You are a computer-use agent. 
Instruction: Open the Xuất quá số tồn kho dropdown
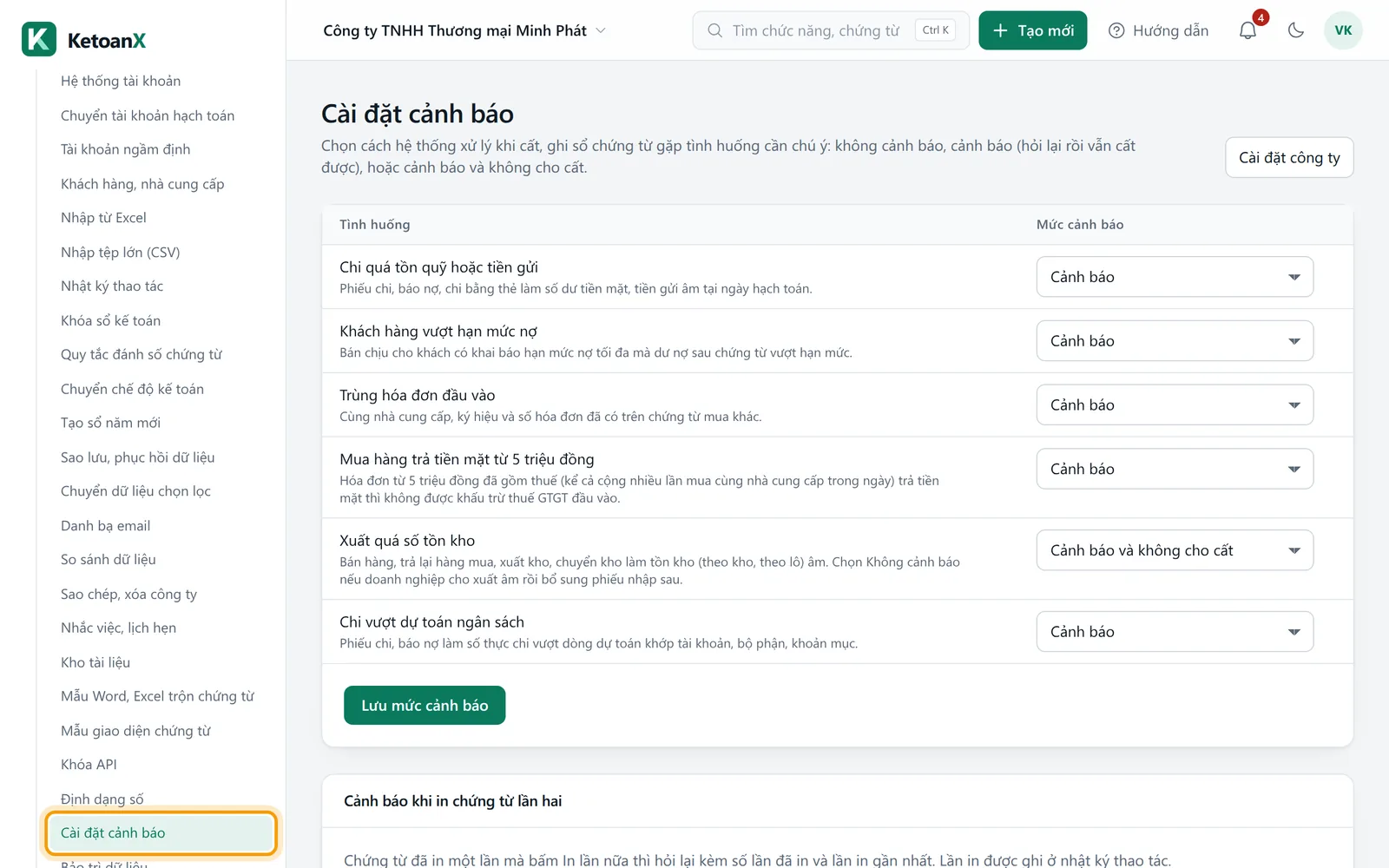tap(1175, 550)
